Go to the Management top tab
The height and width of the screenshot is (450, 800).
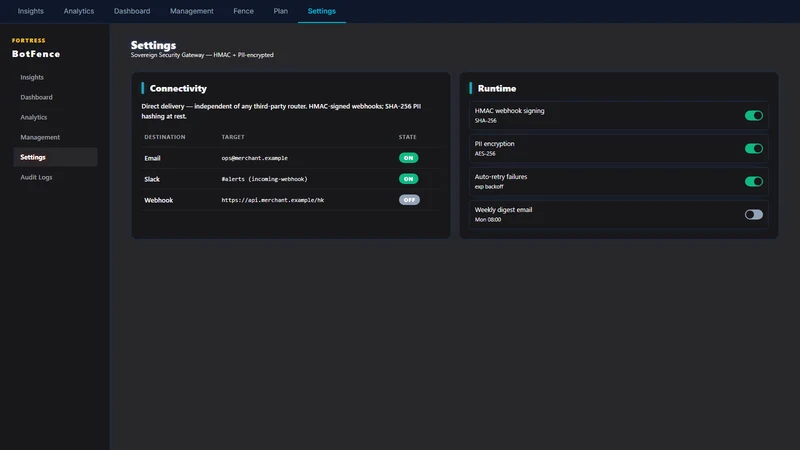pyautogui.click(x=191, y=11)
